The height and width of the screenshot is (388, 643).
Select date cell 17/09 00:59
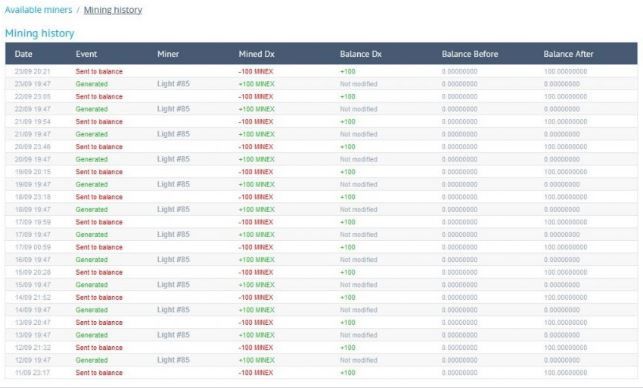pos(32,247)
